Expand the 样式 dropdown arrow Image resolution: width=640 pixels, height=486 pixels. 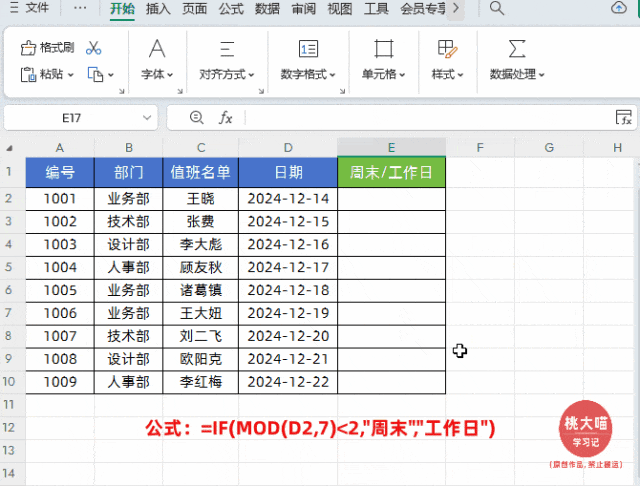[x=460, y=75]
